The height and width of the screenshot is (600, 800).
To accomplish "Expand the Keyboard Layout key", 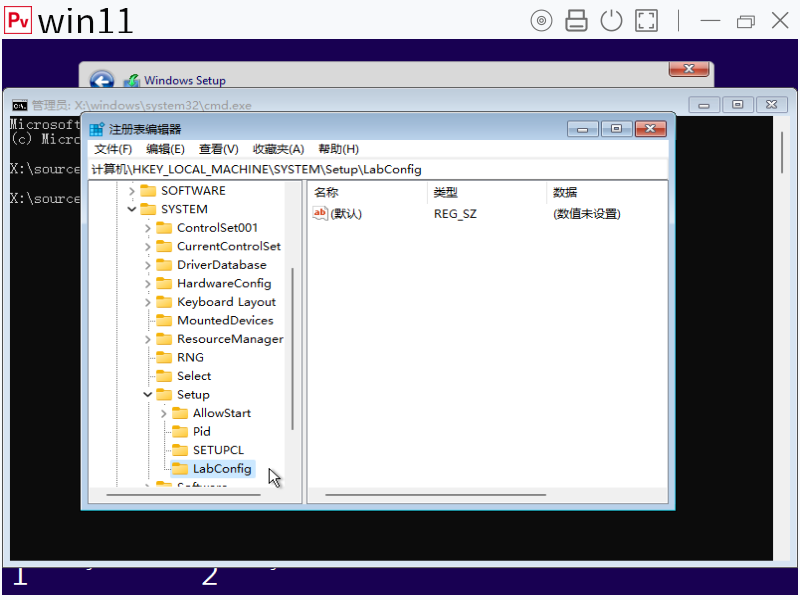I will click(x=147, y=302).
